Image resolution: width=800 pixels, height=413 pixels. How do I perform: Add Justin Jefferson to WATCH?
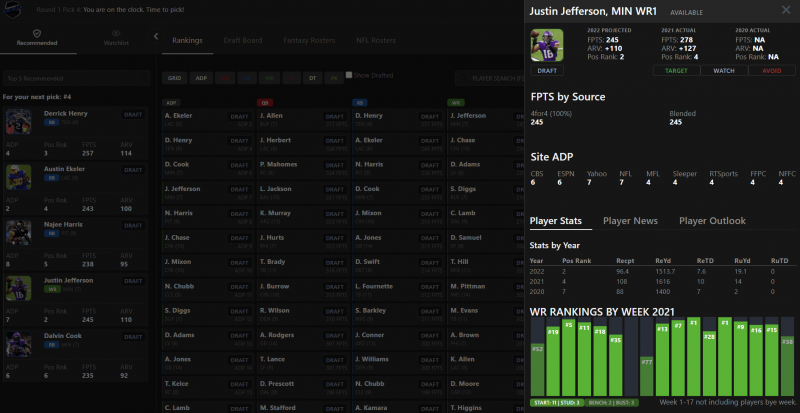pos(724,70)
